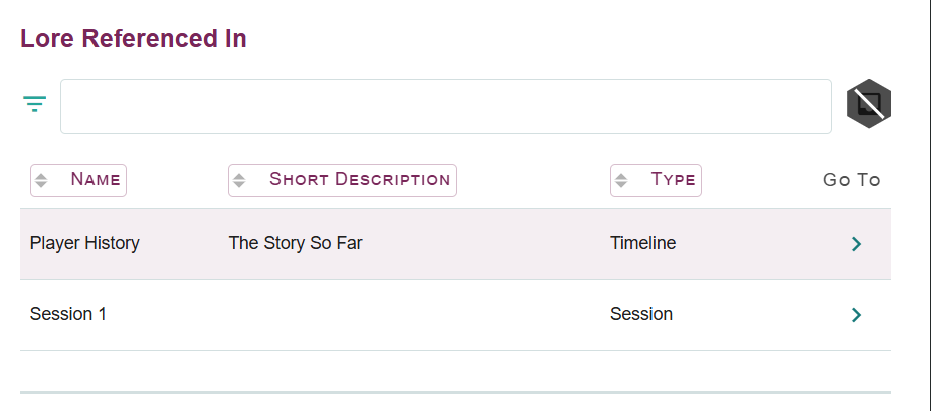
Task: Select the Session 1 name cell
Action: pyautogui.click(x=68, y=314)
